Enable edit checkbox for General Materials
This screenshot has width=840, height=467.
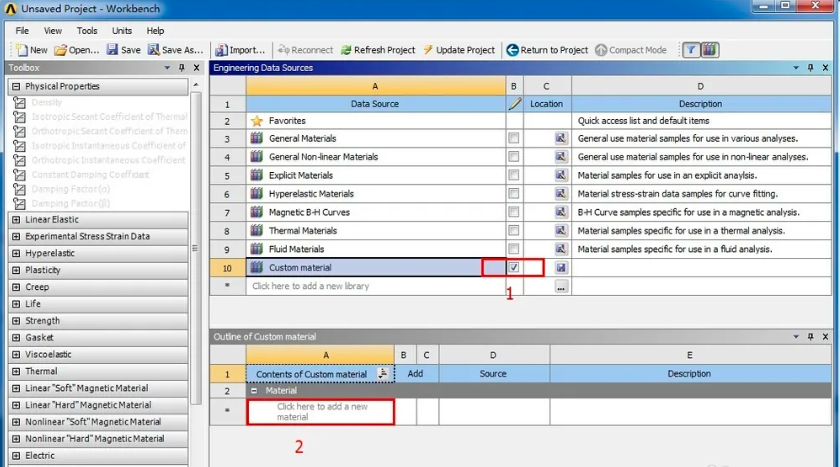[x=514, y=138]
